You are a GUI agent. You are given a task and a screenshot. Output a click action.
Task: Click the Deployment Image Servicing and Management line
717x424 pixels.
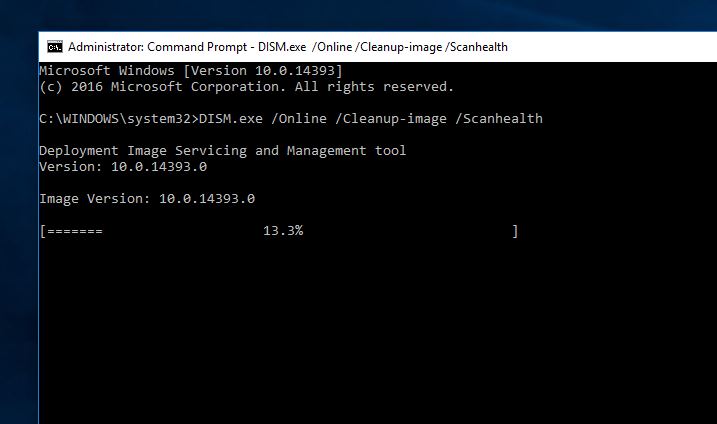222,151
